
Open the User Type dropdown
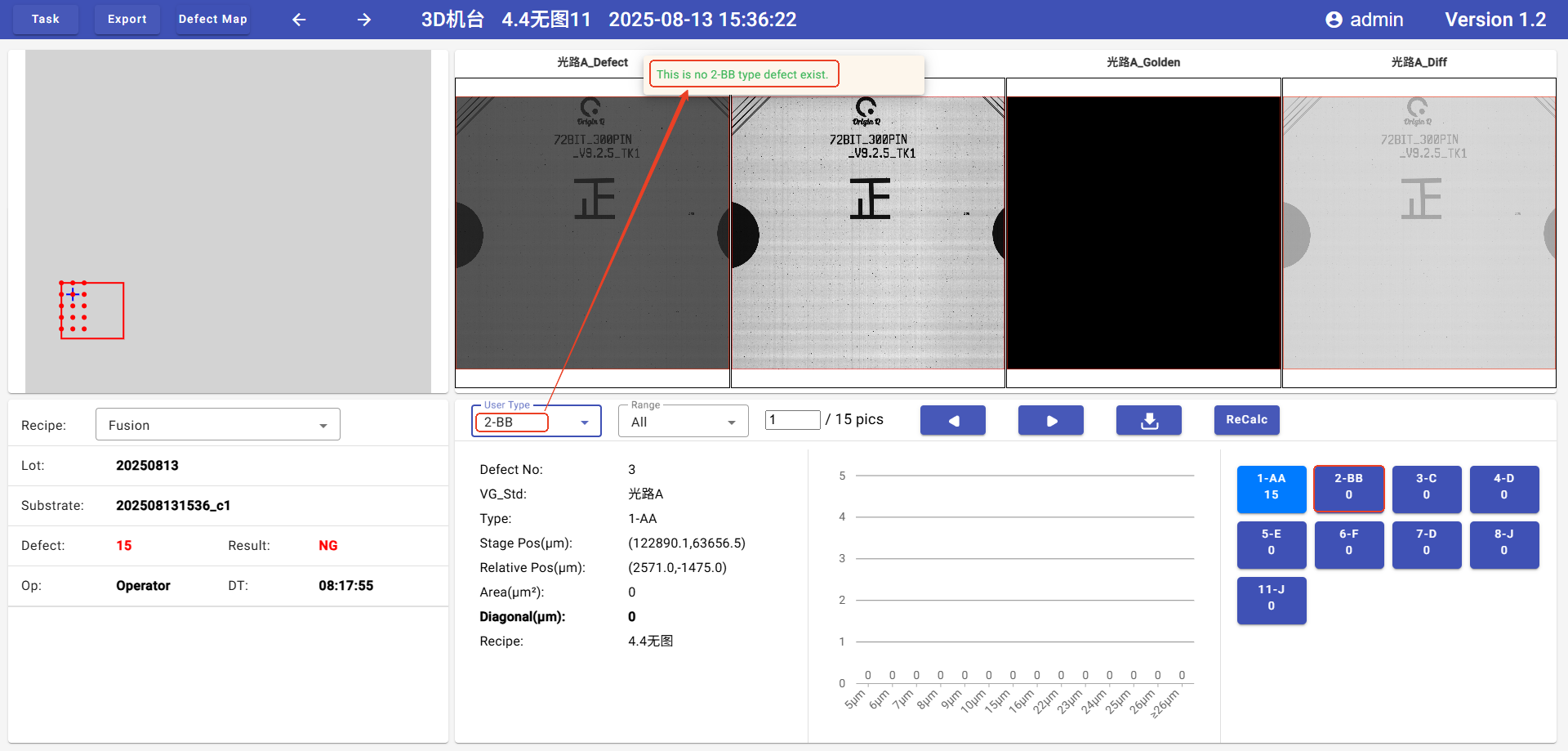click(x=584, y=422)
